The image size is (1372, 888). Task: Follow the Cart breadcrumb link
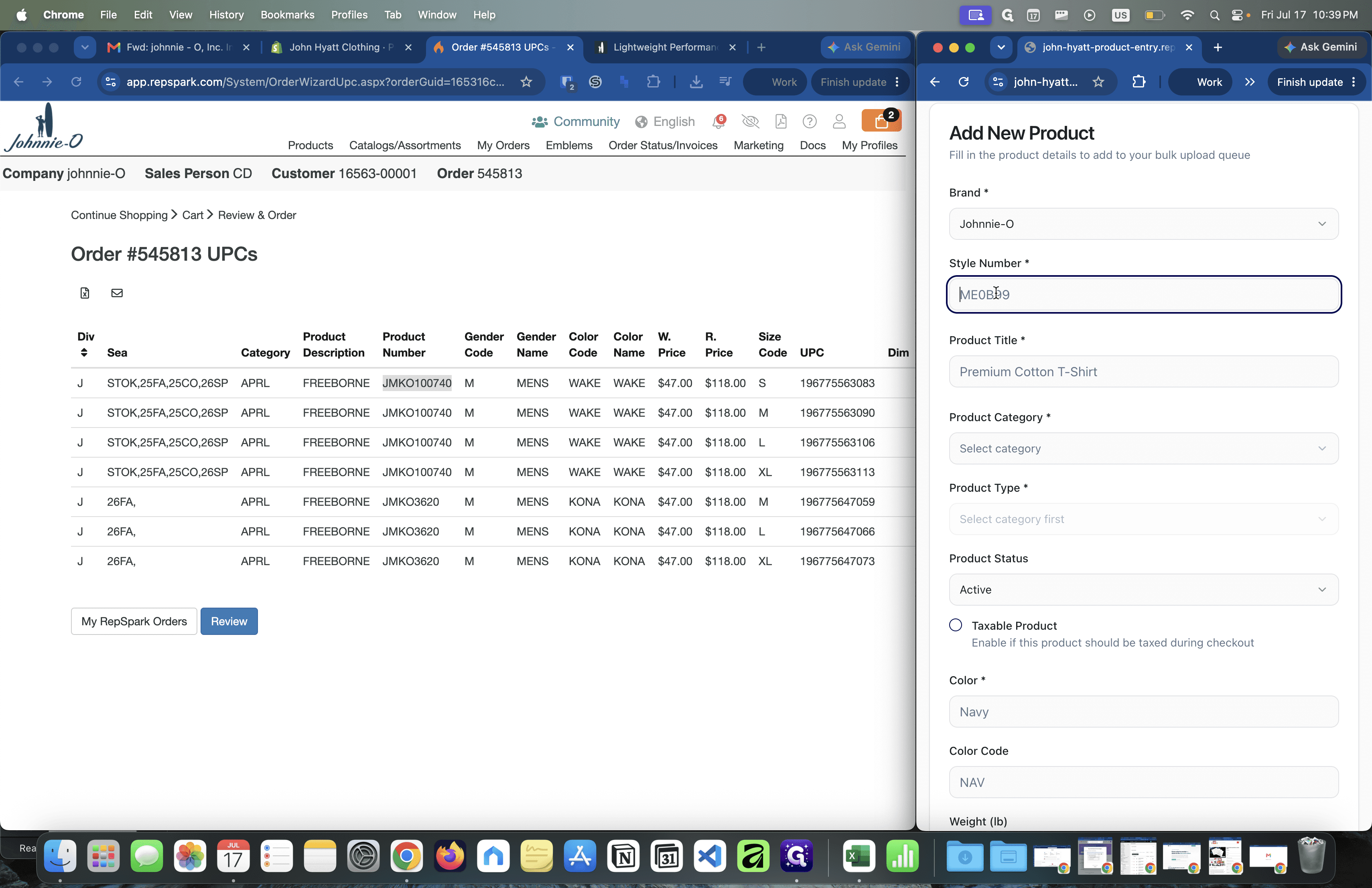[x=193, y=215]
